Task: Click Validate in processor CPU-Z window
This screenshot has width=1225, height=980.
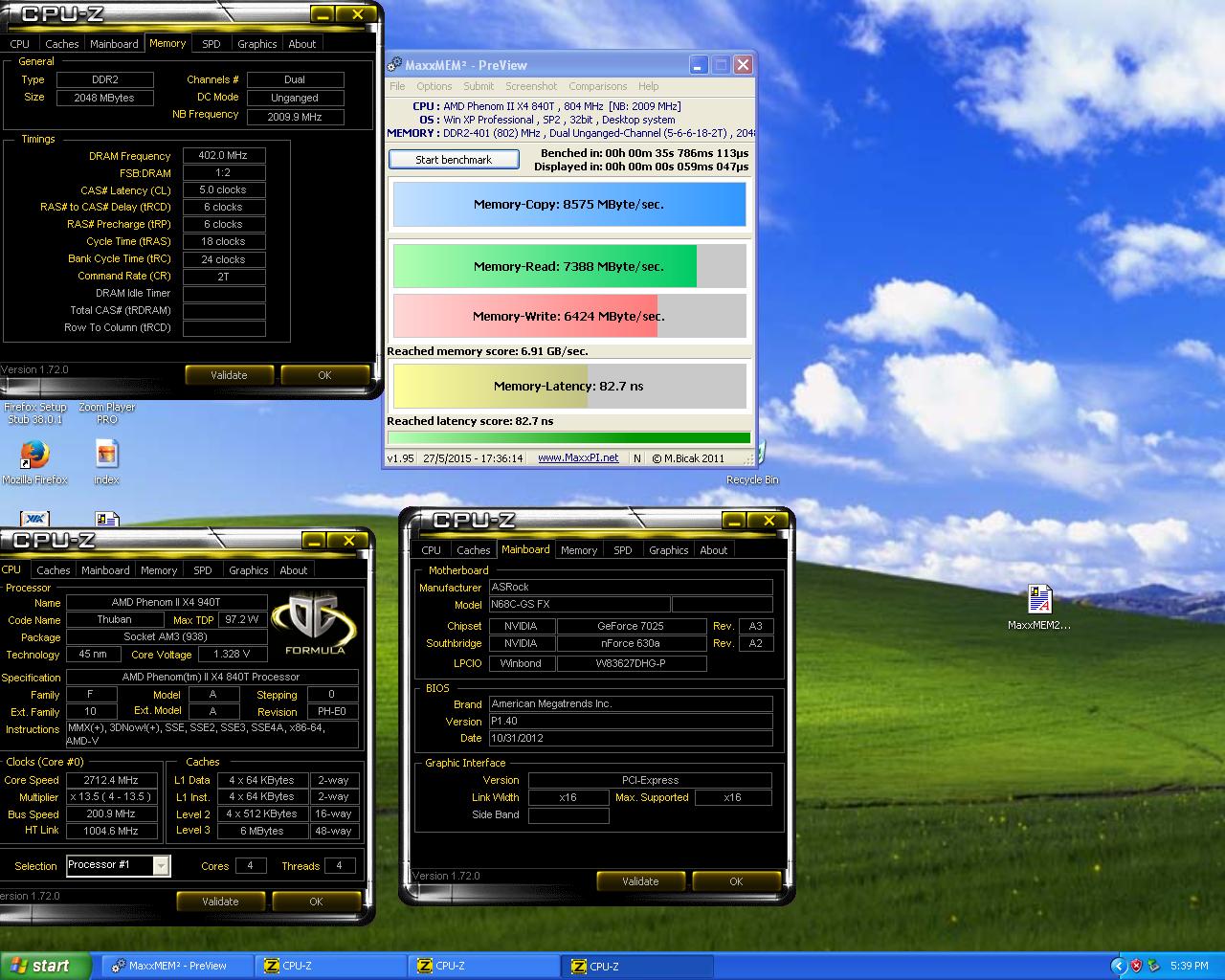Action: click(220, 902)
